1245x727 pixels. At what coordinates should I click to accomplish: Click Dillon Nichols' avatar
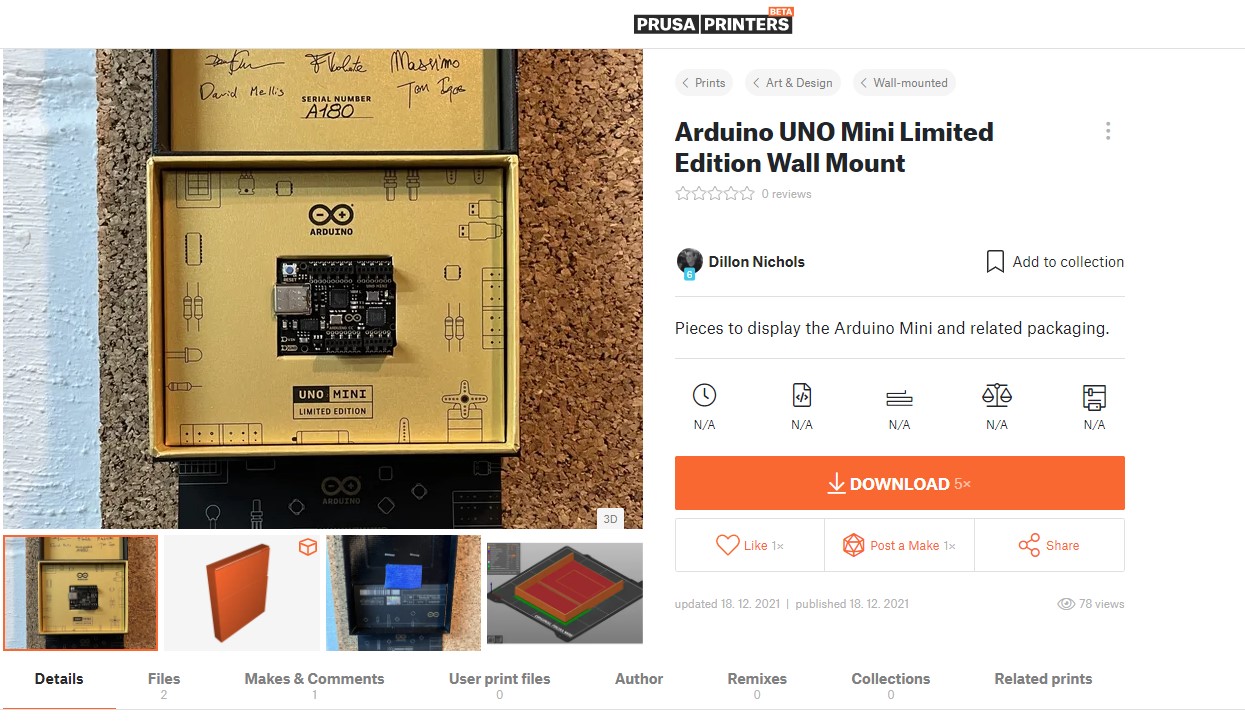(x=689, y=262)
